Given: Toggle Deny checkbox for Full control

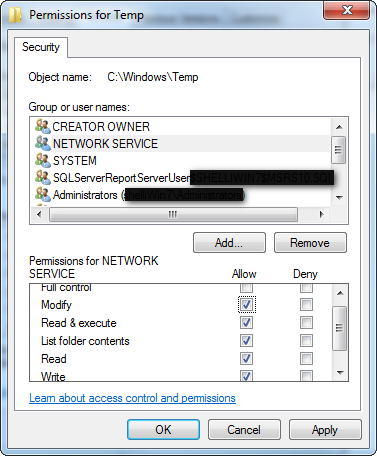Looking at the screenshot, I should pyautogui.click(x=306, y=287).
